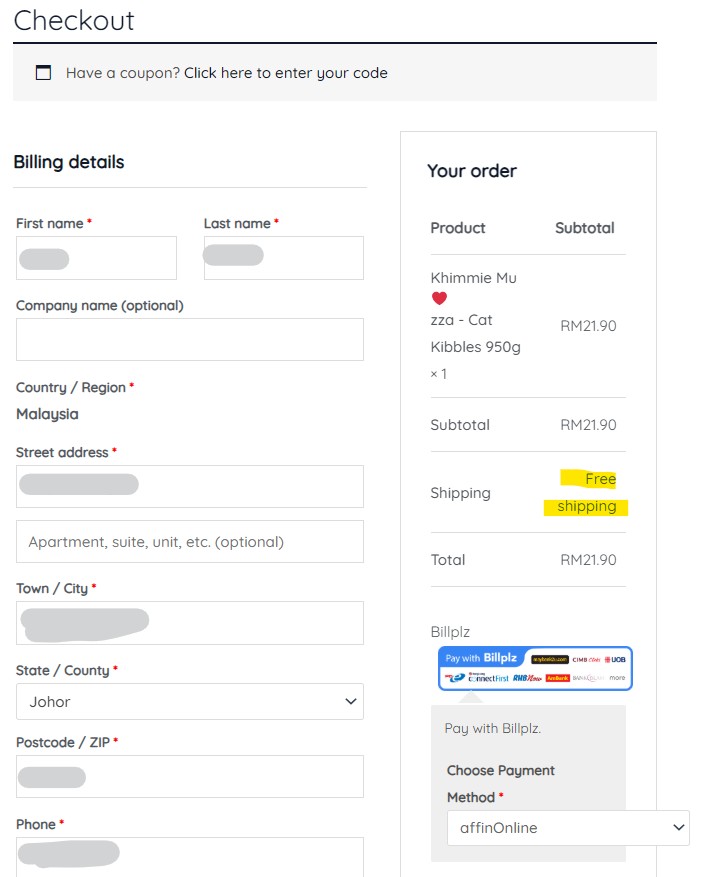Viewport: 703px width, 877px height.
Task: Open the State / County dropdown
Action: pos(189,702)
